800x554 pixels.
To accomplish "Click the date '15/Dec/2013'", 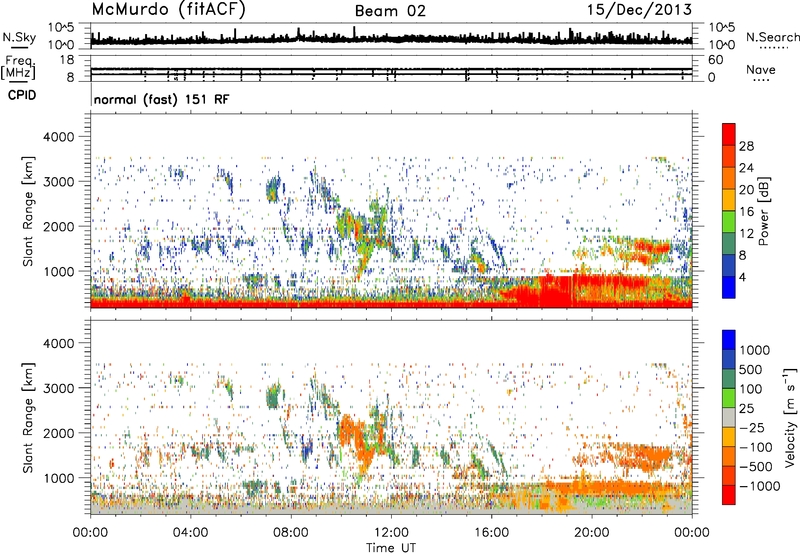I will (x=639, y=10).
